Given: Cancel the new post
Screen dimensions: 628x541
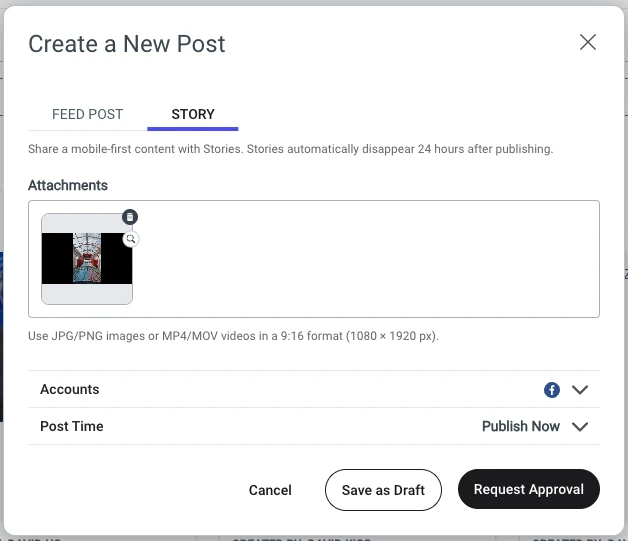Looking at the screenshot, I should pyautogui.click(x=270, y=490).
